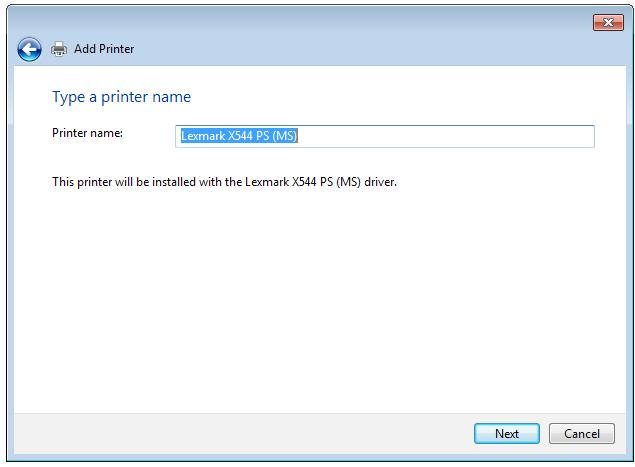Close the Add Printer dialog
635x467 pixels.
608,23
